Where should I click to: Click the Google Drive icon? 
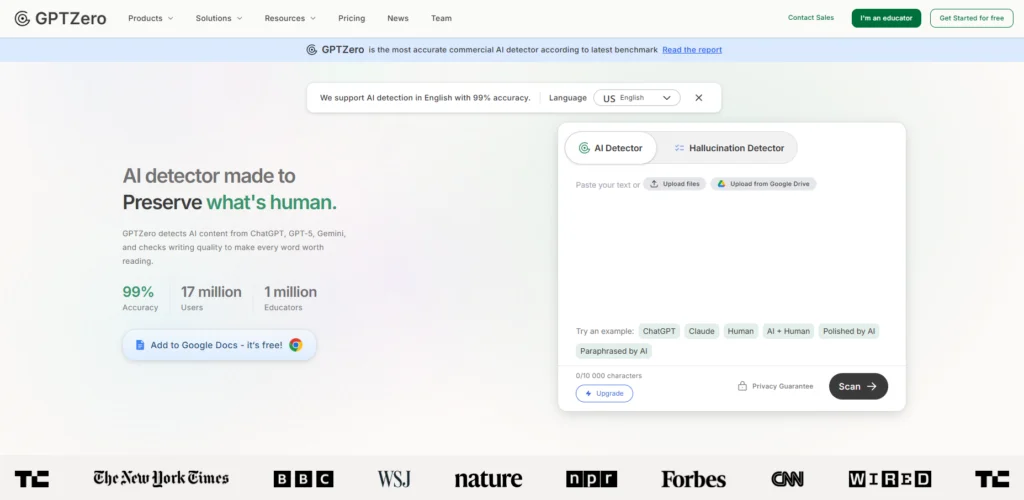pos(722,184)
